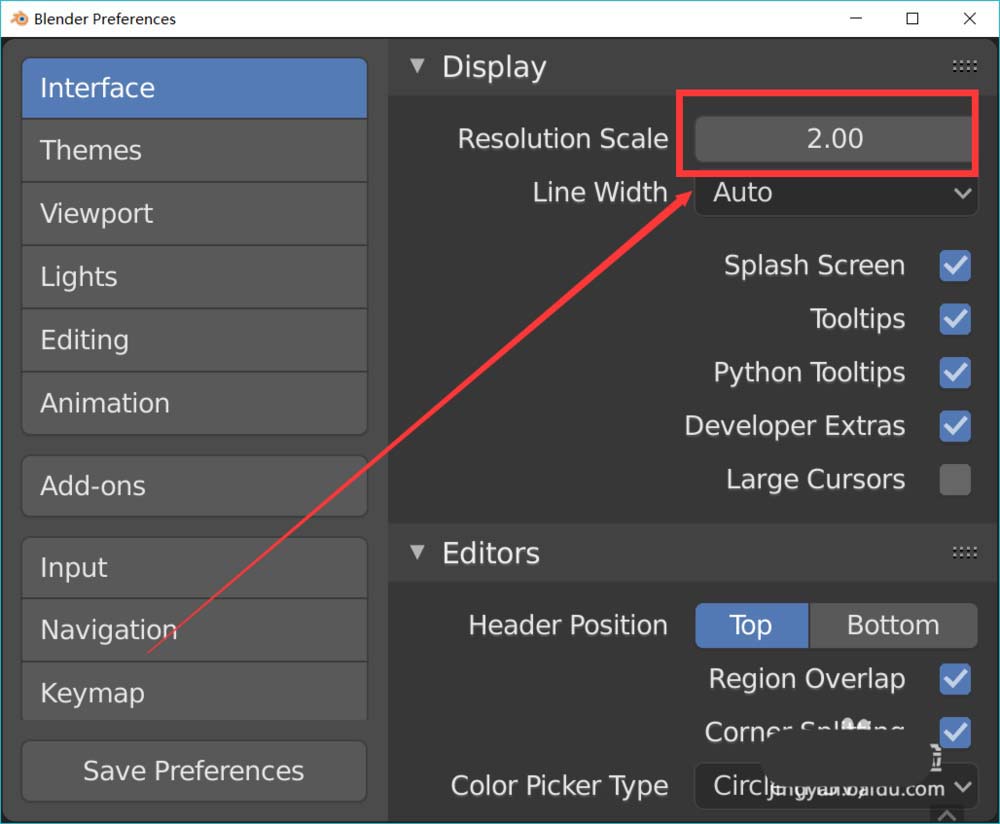Disable the Splash Screen checkbox
The height and width of the screenshot is (824, 1000).
tap(955, 266)
